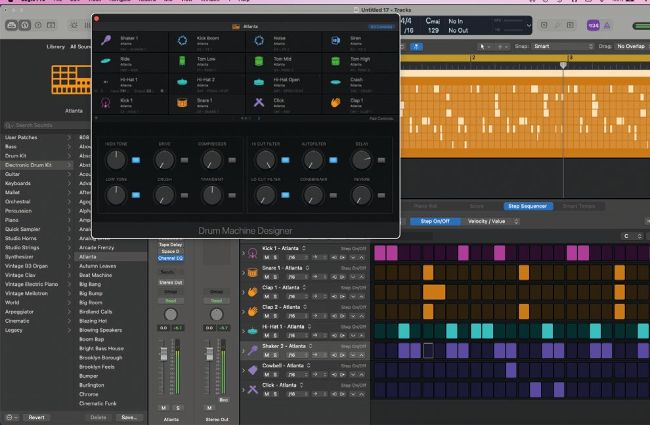Screen dimensions: 650x425
Task: Expand the Snare 1 - Atlanta row
Action: pyautogui.click(x=243, y=272)
